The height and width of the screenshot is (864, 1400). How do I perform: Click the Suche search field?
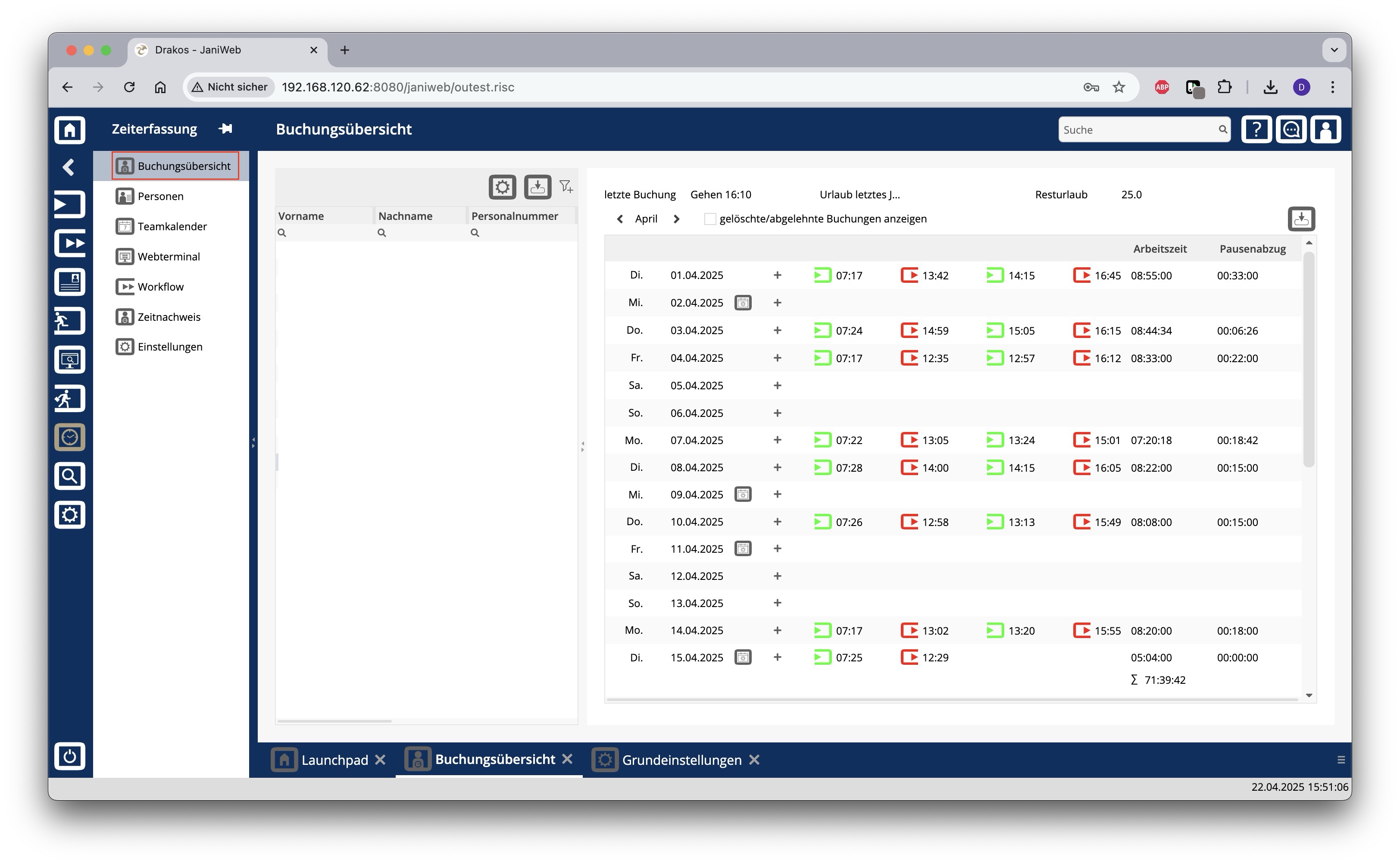(x=1139, y=130)
